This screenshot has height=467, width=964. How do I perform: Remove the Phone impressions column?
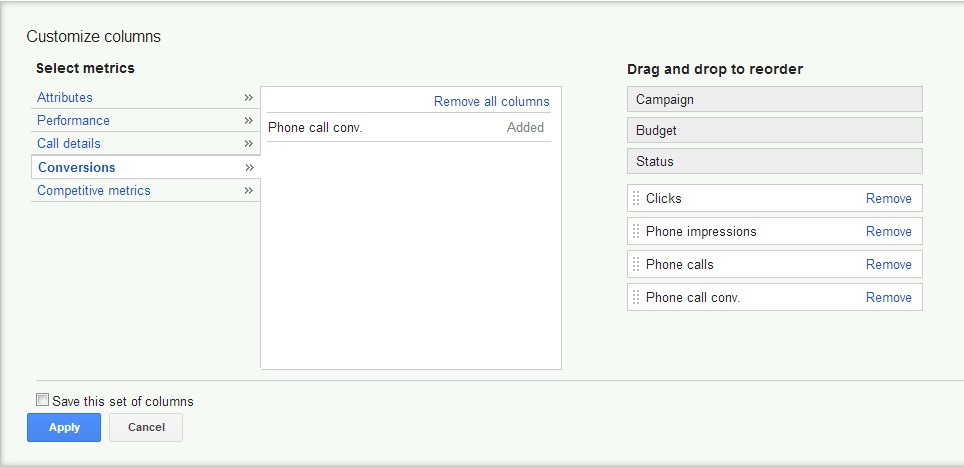pyautogui.click(x=888, y=232)
